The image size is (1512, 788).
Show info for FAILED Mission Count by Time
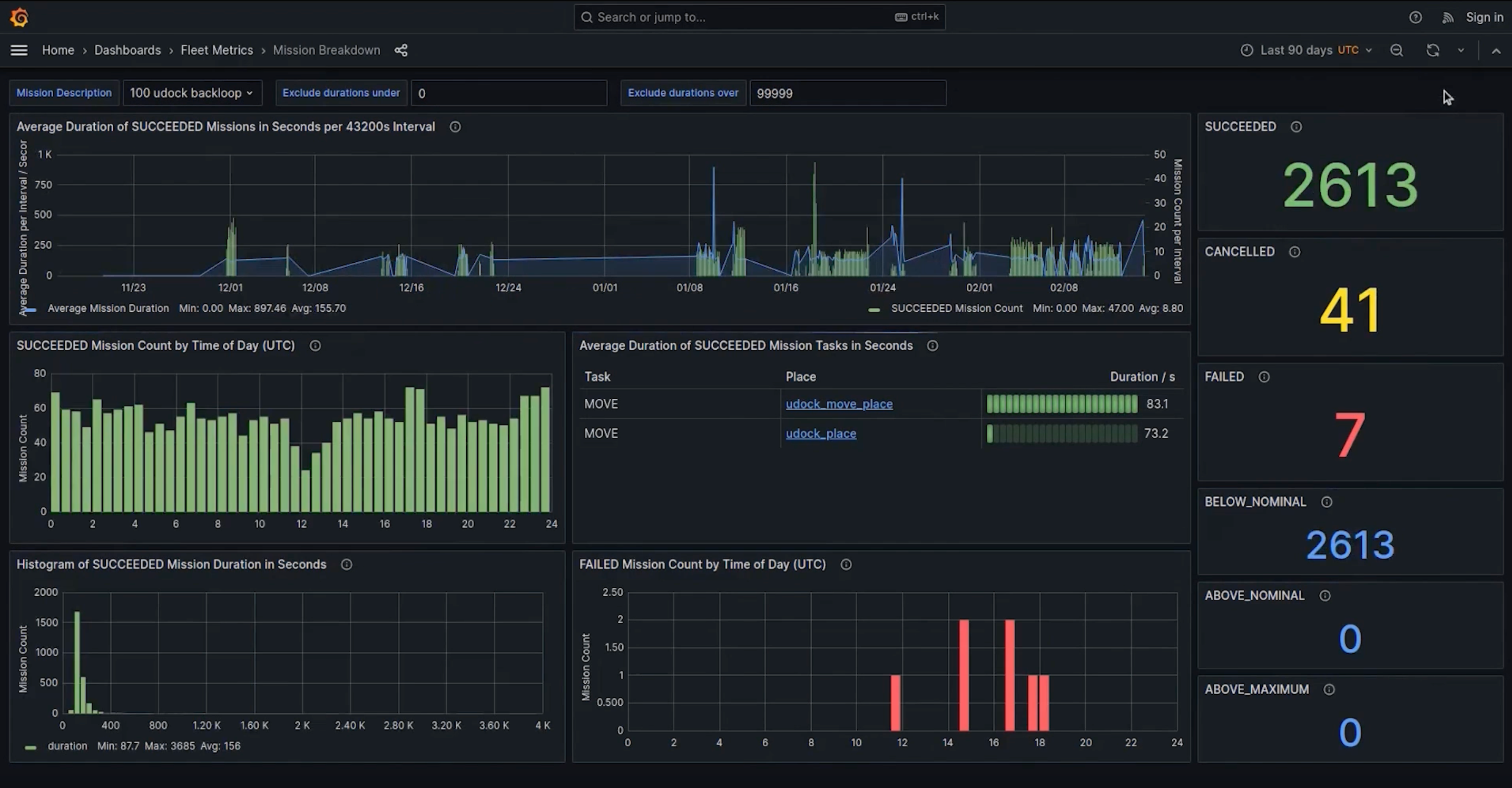846,565
